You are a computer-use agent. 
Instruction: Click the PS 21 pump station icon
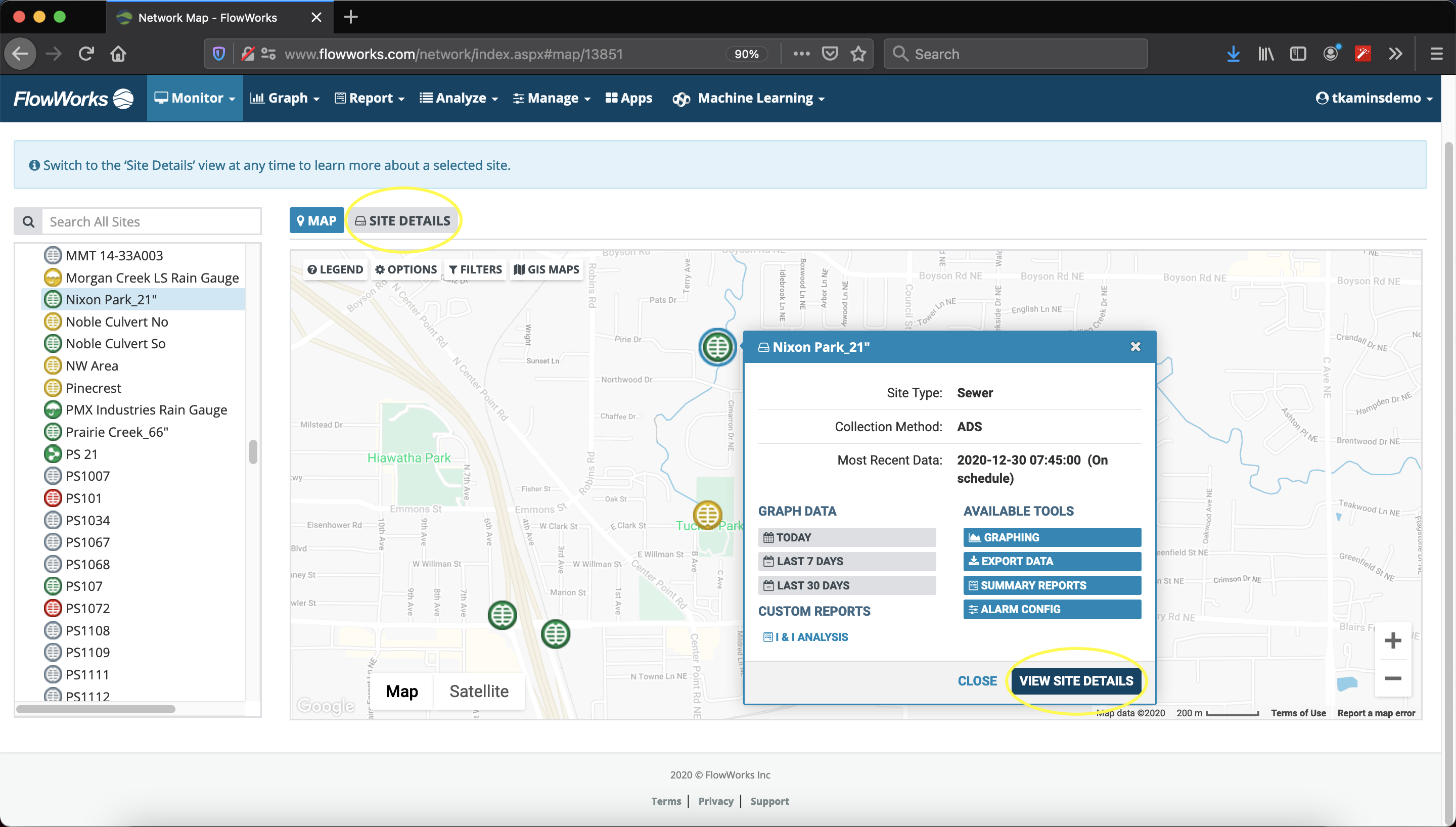(53, 454)
